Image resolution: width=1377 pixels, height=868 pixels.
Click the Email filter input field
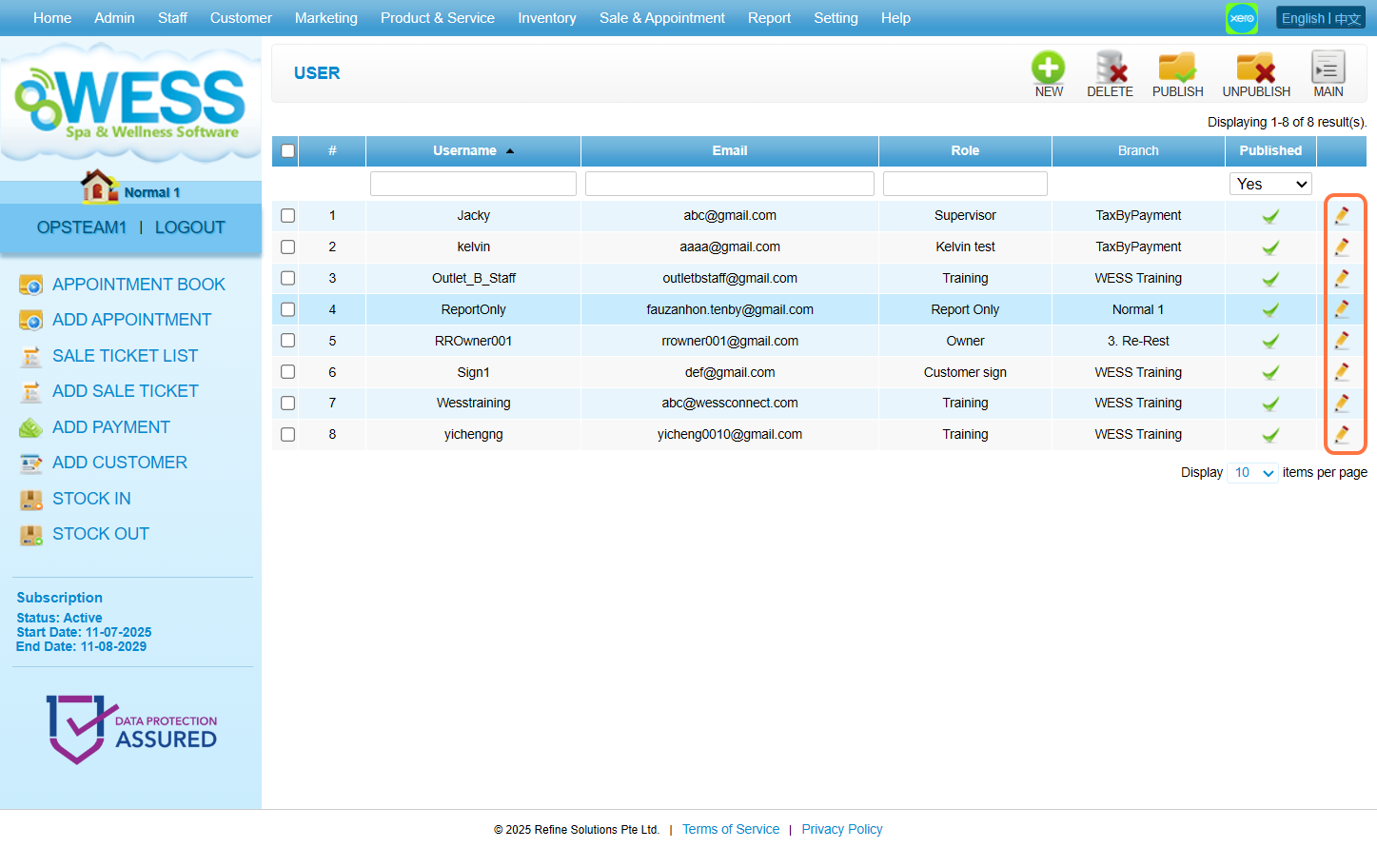tap(729, 184)
